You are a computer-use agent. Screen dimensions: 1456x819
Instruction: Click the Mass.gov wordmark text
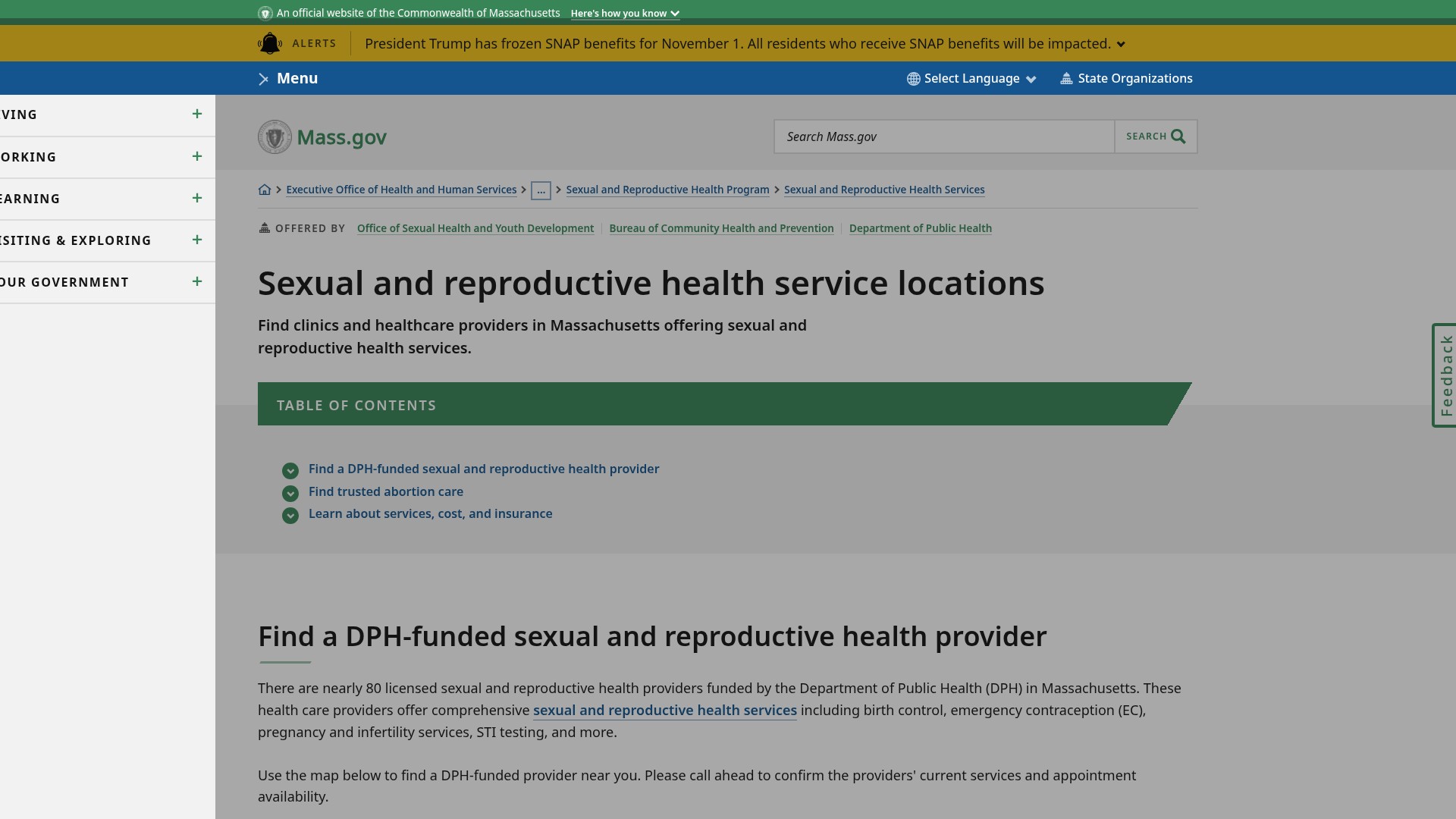click(342, 137)
